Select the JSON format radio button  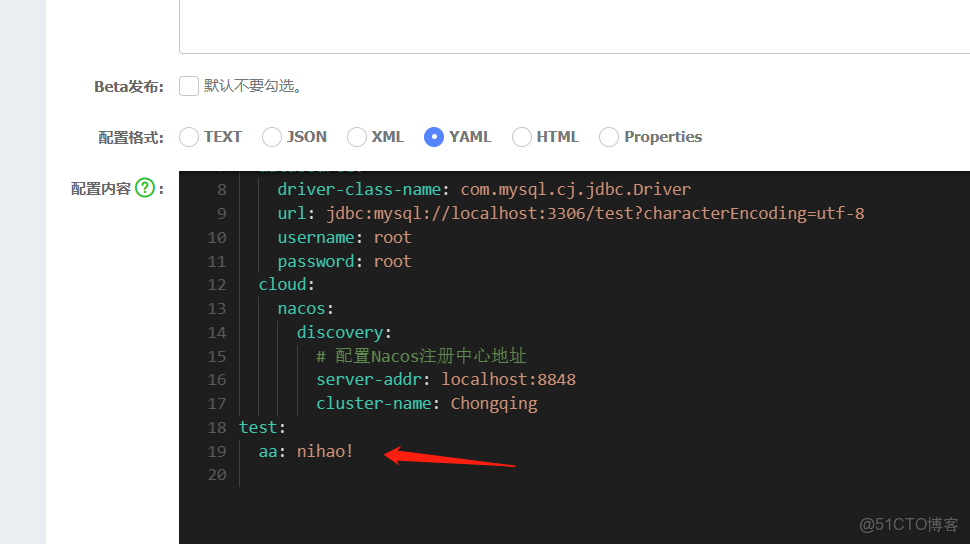pyautogui.click(x=272, y=137)
